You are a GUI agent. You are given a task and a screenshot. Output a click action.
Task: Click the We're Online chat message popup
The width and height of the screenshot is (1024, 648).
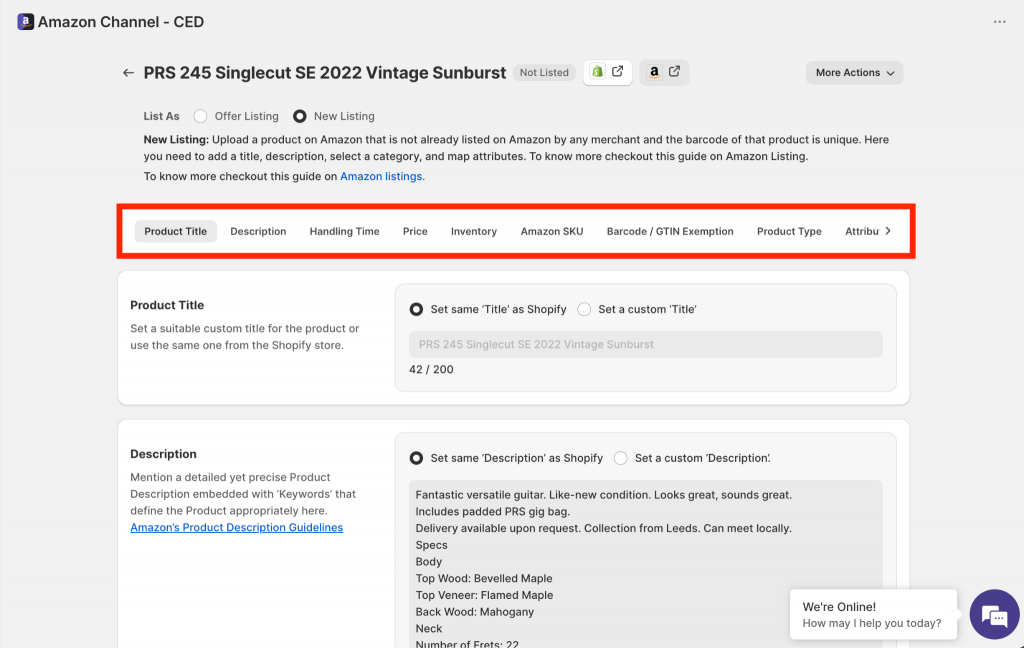point(872,615)
